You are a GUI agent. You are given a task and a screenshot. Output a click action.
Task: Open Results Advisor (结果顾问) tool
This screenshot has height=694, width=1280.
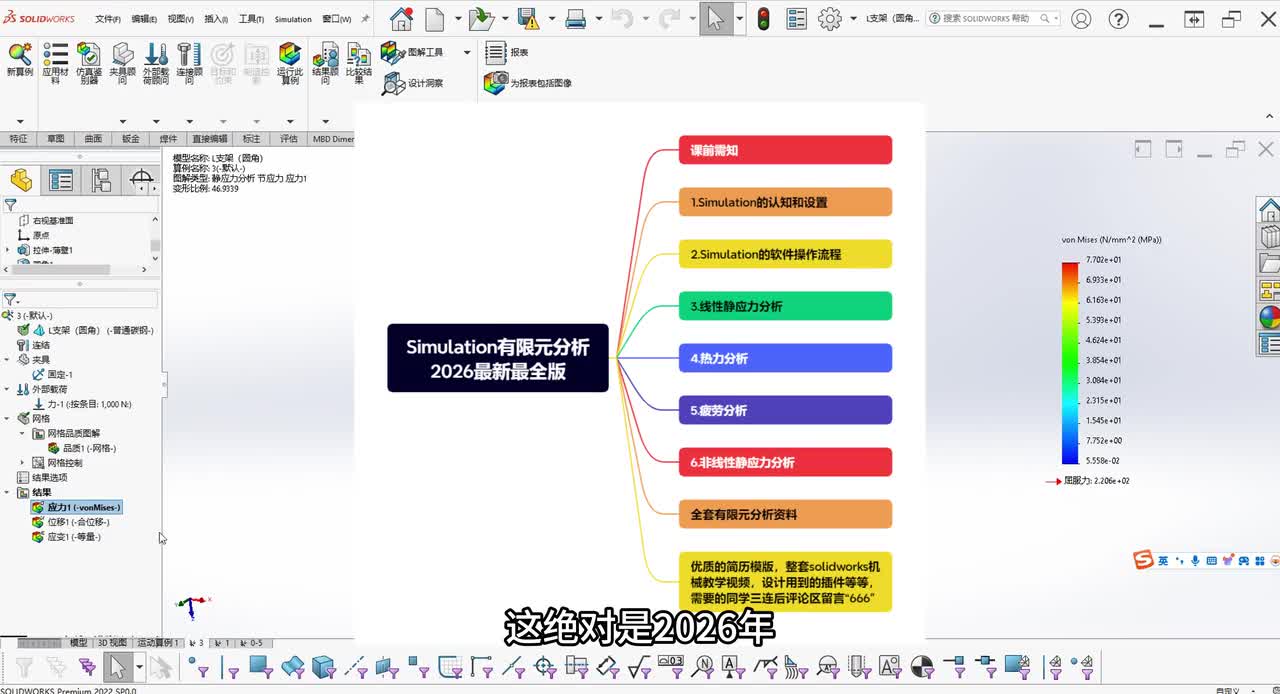325,62
